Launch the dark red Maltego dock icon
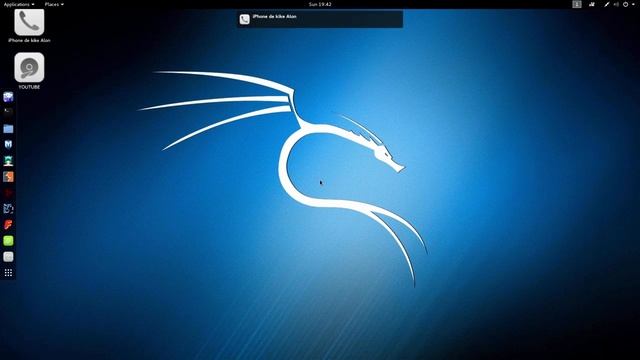Viewport: 640px width, 360px height. click(8, 193)
